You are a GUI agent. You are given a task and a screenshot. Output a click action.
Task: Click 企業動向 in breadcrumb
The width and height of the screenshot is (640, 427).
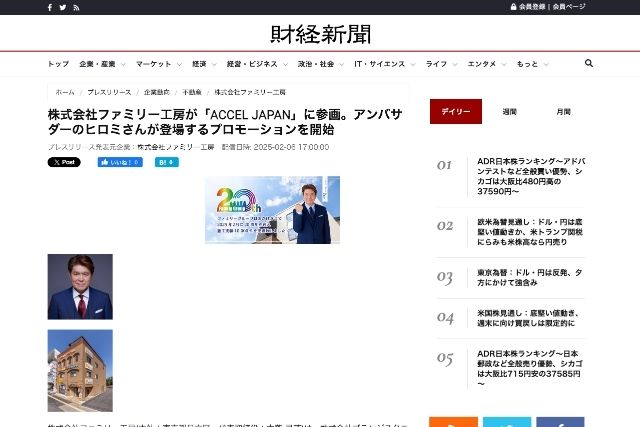click(x=157, y=92)
